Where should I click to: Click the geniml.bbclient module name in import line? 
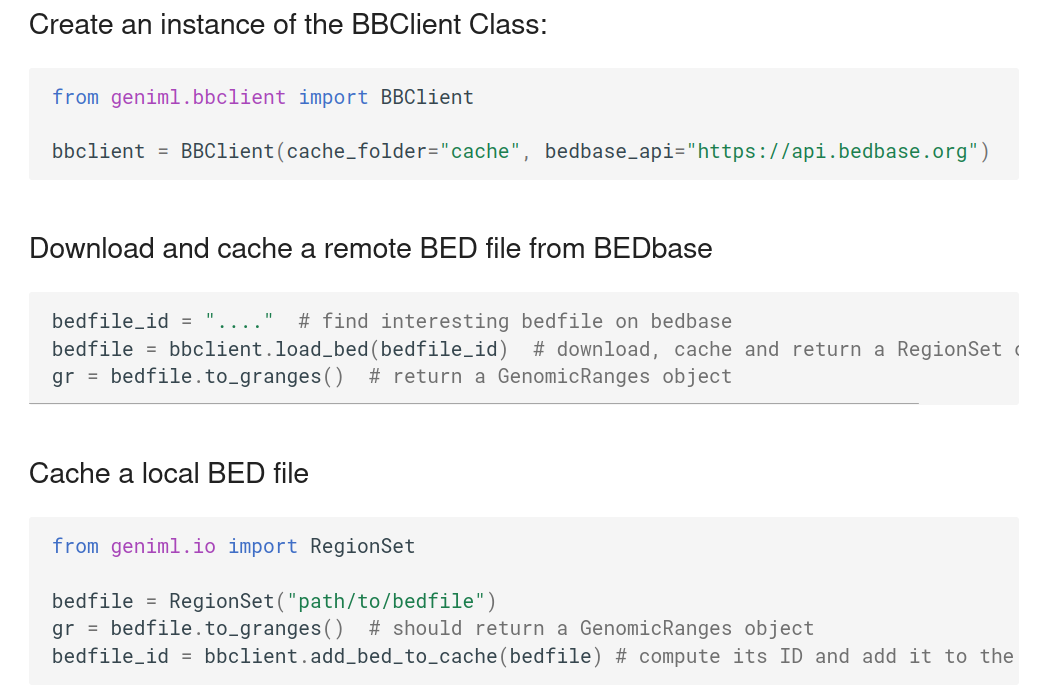(198, 97)
